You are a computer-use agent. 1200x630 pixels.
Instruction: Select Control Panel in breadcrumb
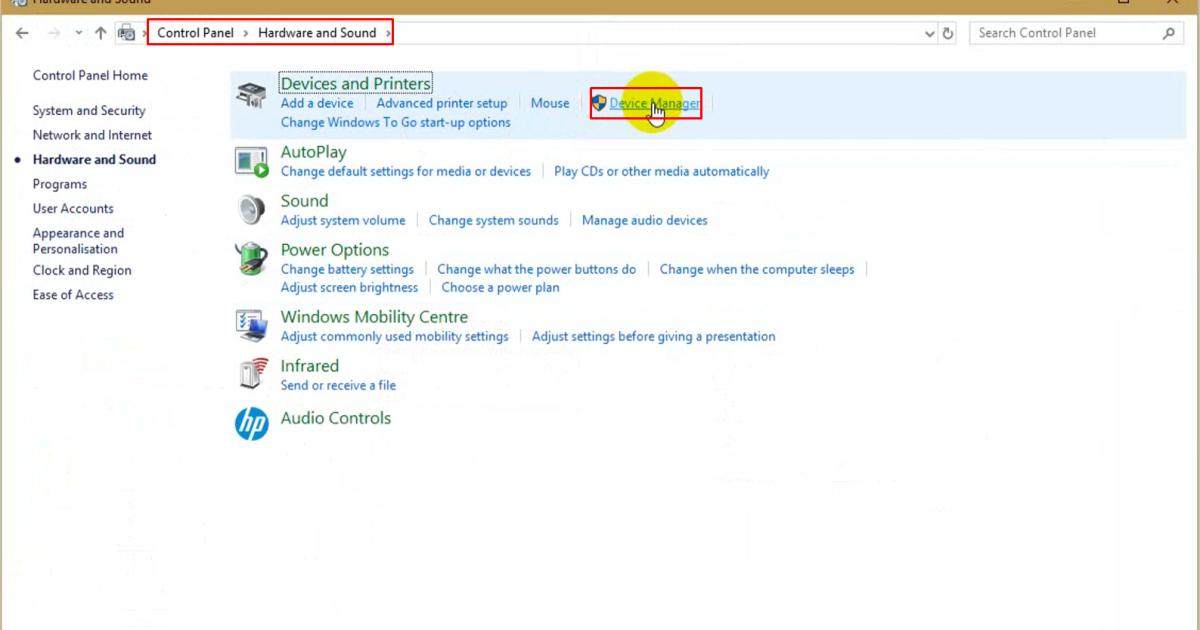point(196,33)
